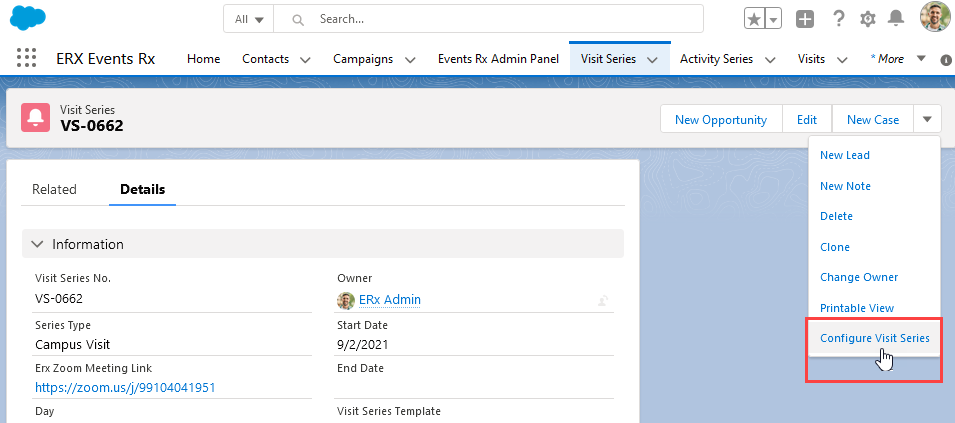This screenshot has width=955, height=423.
Task: Open Global Actions plus icon
Action: coord(805,19)
